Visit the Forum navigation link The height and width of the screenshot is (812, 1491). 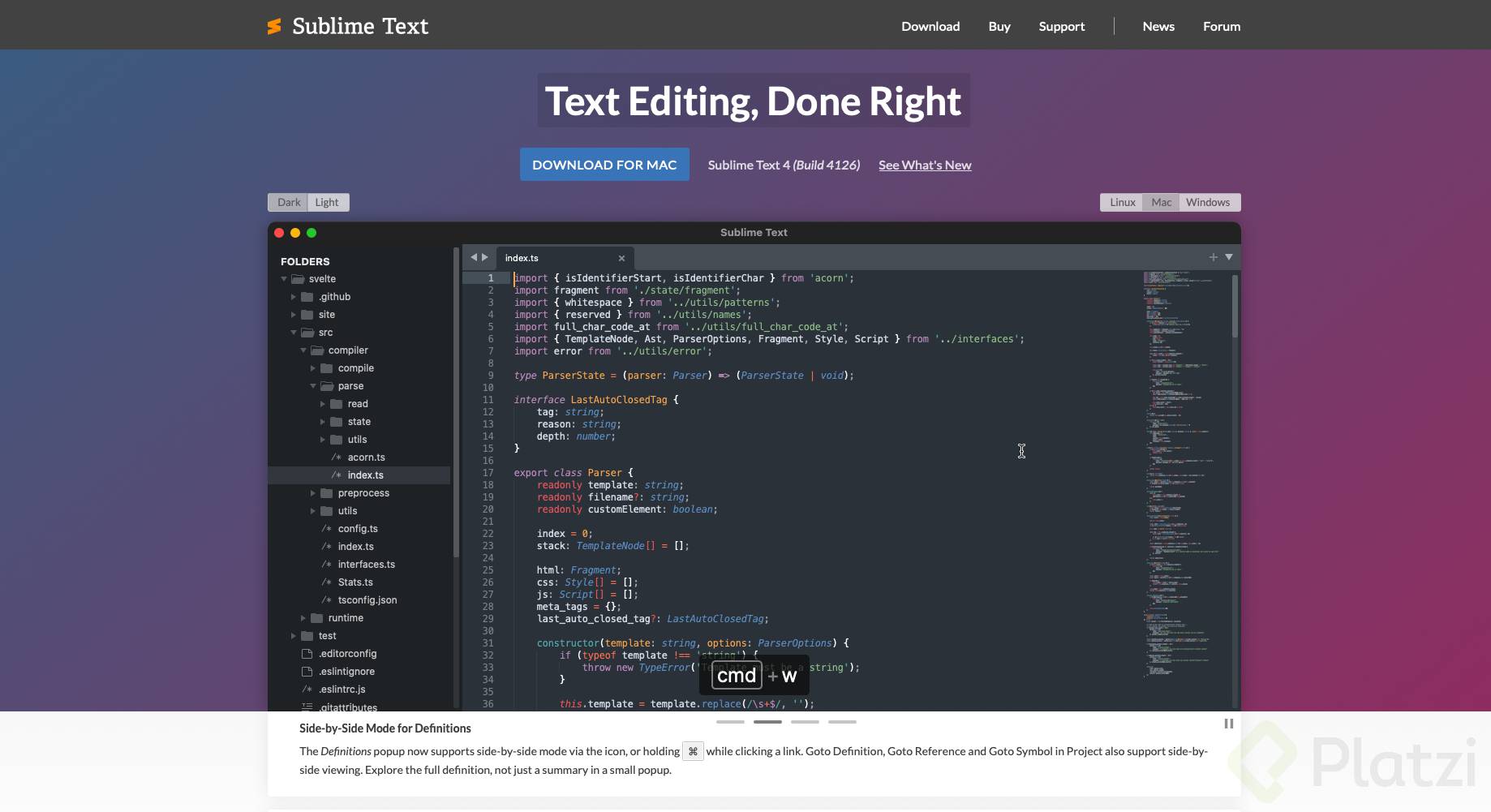[x=1222, y=26]
